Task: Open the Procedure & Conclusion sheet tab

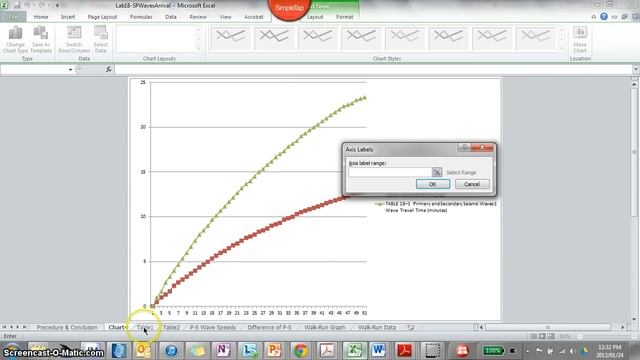Action: click(67, 327)
